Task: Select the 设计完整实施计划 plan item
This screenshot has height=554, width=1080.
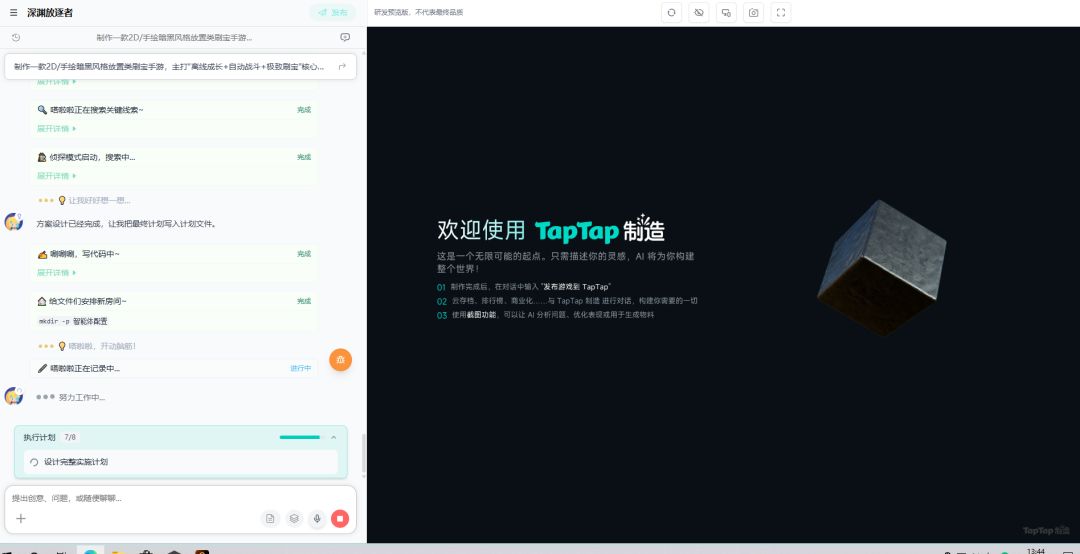Action: pos(180,462)
